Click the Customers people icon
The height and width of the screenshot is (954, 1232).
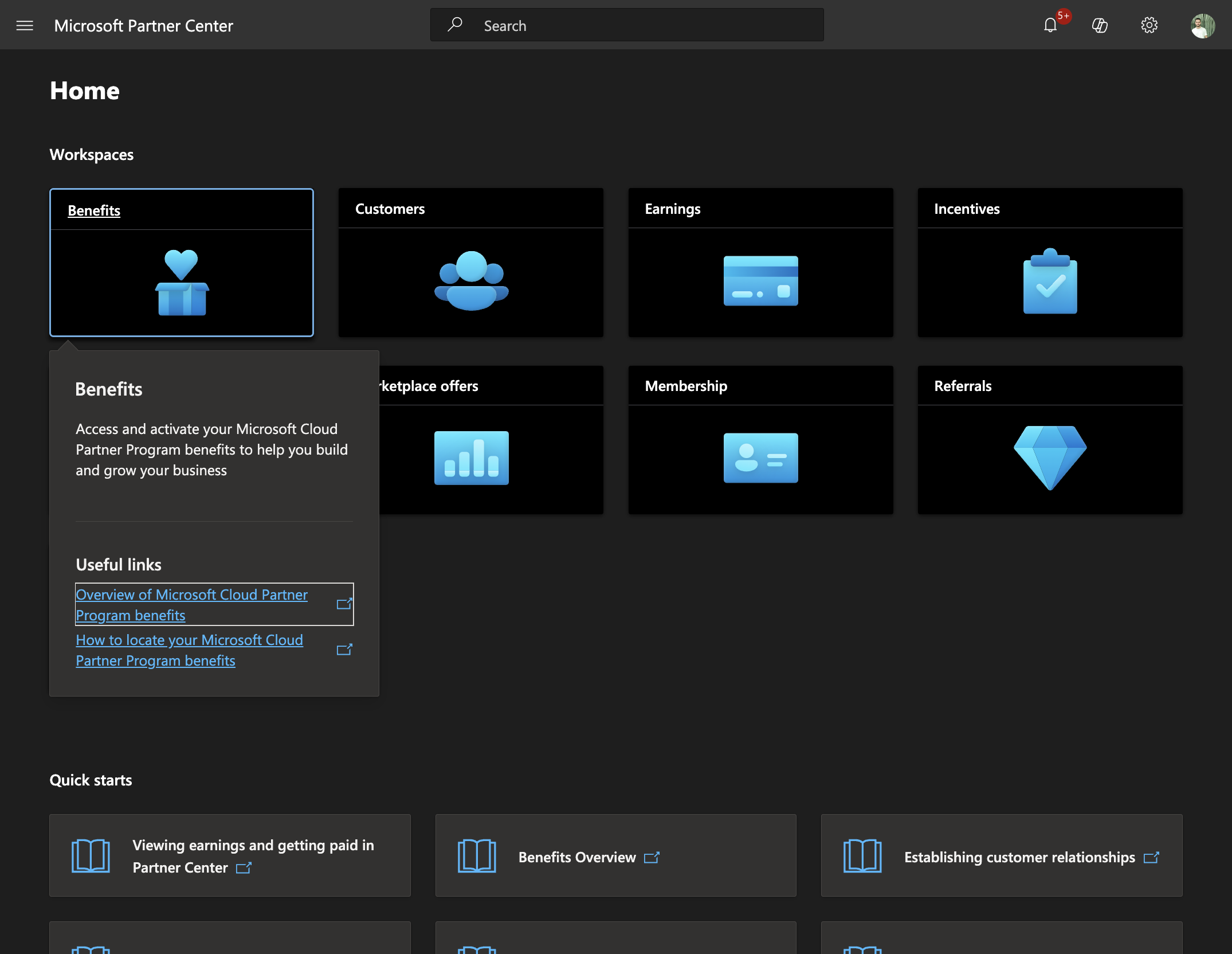(x=471, y=281)
